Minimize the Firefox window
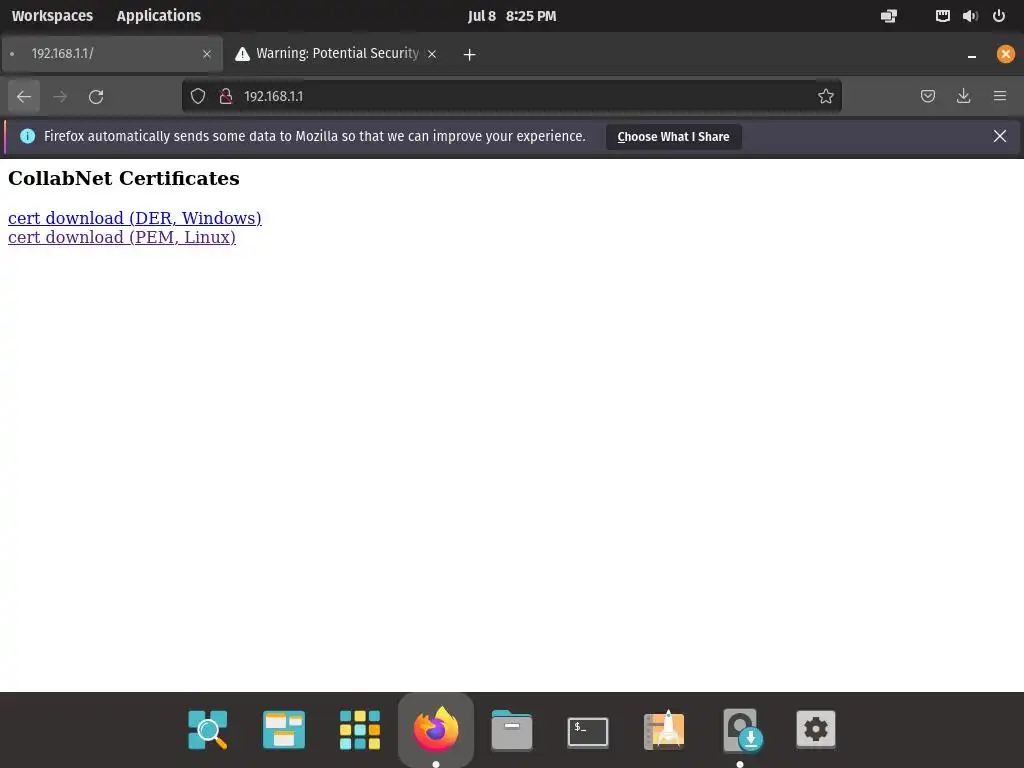 pos(972,55)
